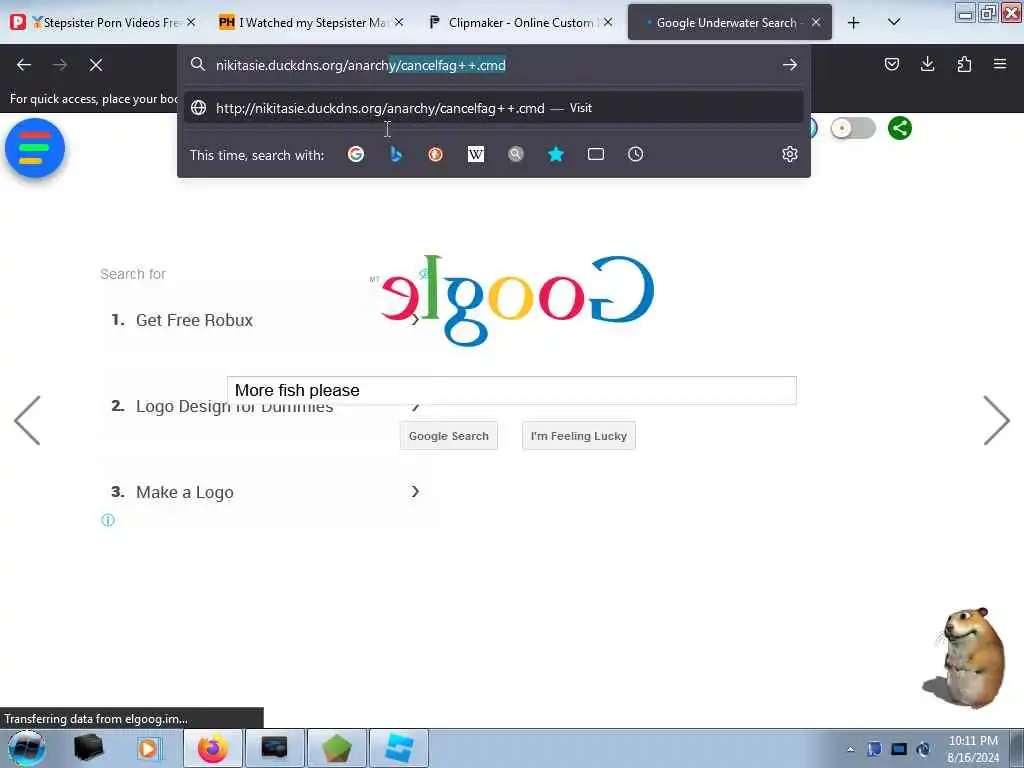Expand the Get Free Robux chevron
The image size is (1024, 768).
coord(415,319)
